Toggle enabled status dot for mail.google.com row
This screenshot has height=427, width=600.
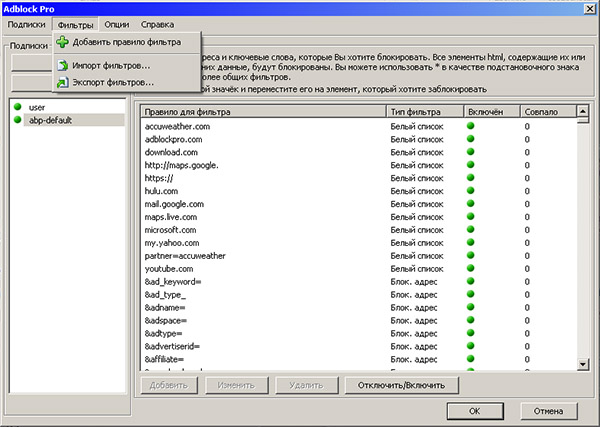(471, 203)
